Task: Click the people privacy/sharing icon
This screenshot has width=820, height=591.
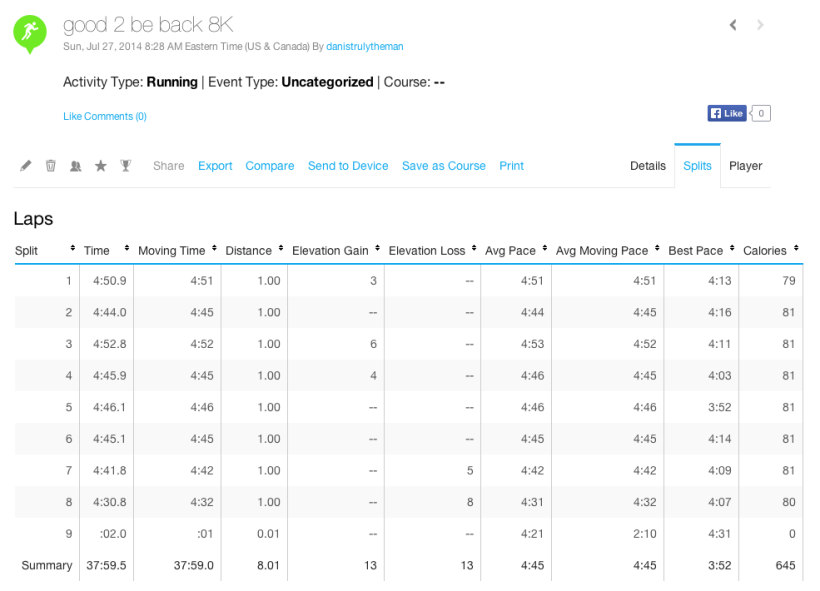Action: [x=75, y=166]
